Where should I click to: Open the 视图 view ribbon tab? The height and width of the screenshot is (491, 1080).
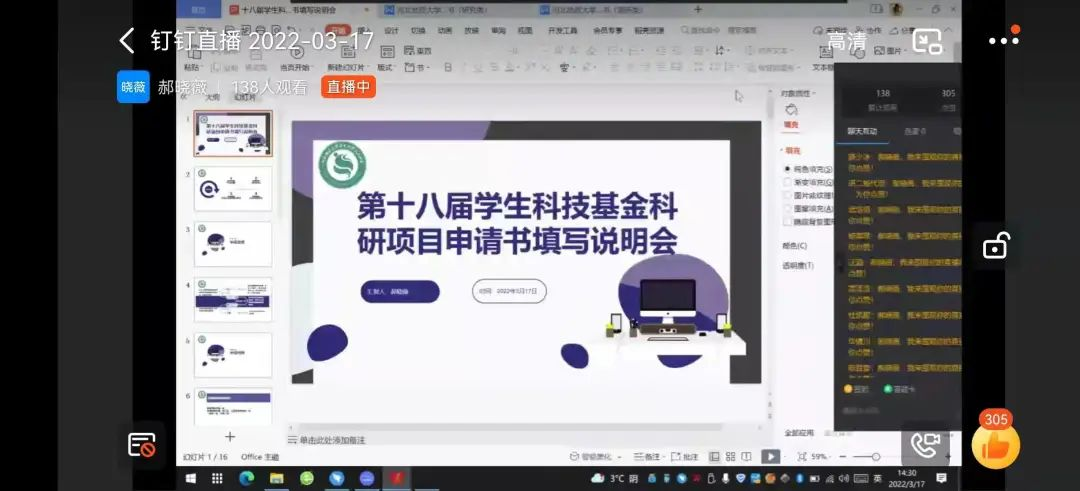pyautogui.click(x=525, y=30)
